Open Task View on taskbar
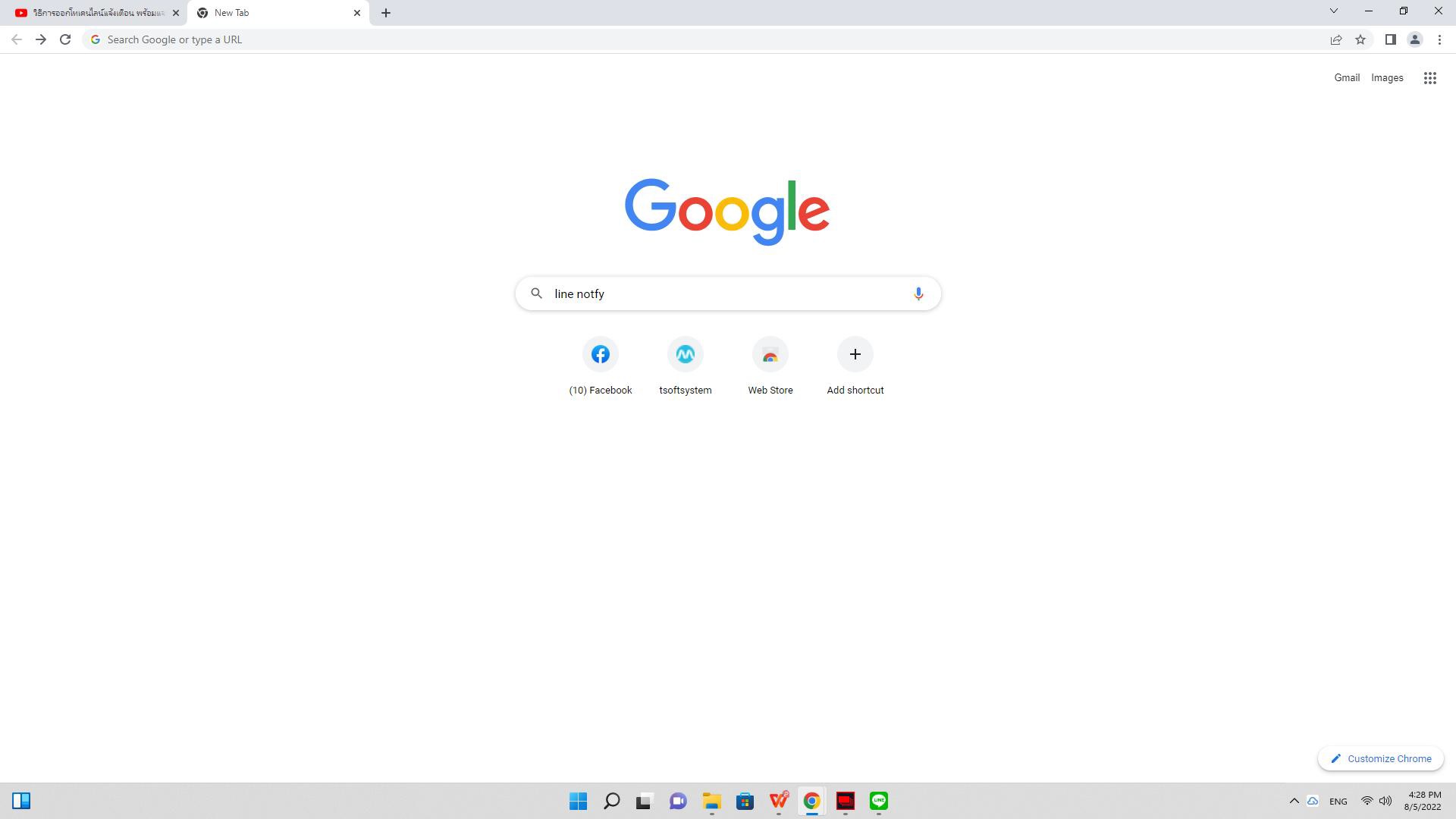This screenshot has height=819, width=1456. 644,801
